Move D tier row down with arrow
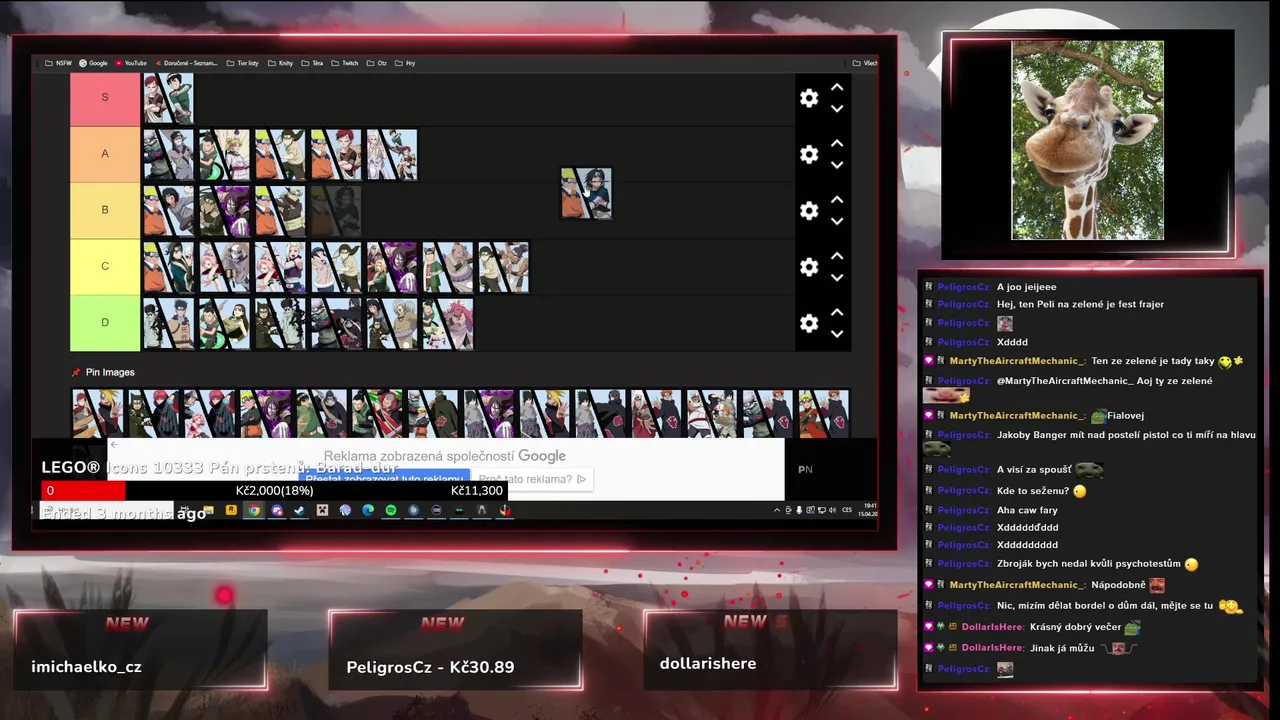The width and height of the screenshot is (1280, 720). click(x=837, y=334)
